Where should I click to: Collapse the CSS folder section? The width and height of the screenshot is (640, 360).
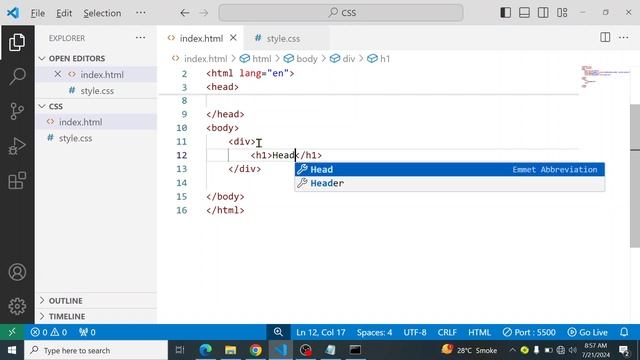pyautogui.click(x=96, y=106)
